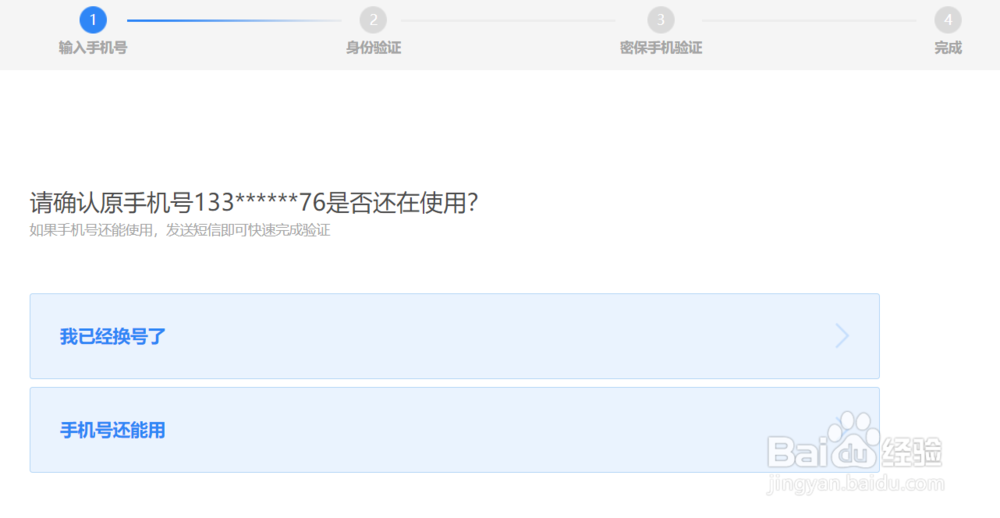Click the gray step 4 circle
The image size is (1000, 518).
[x=948, y=20]
